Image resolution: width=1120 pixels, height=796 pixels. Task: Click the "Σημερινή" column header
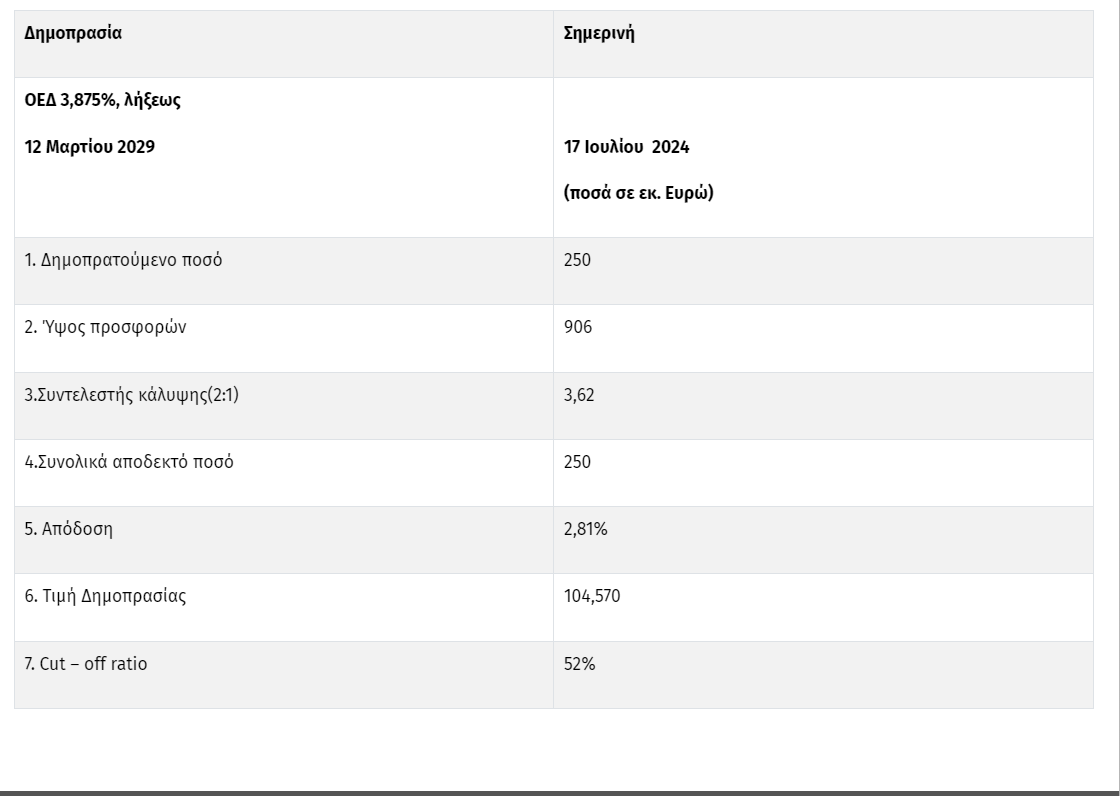(x=600, y=33)
